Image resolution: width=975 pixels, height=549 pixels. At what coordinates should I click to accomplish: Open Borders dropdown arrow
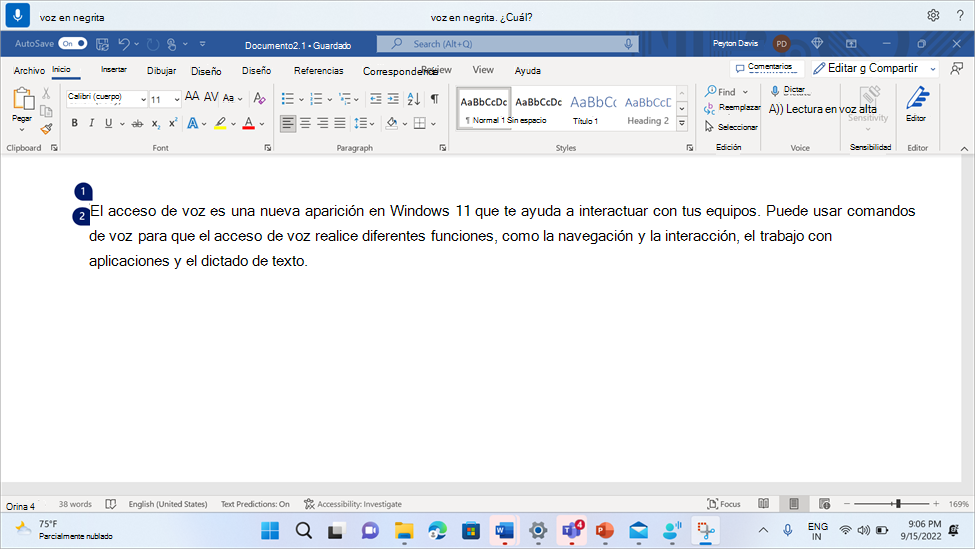click(x=433, y=124)
